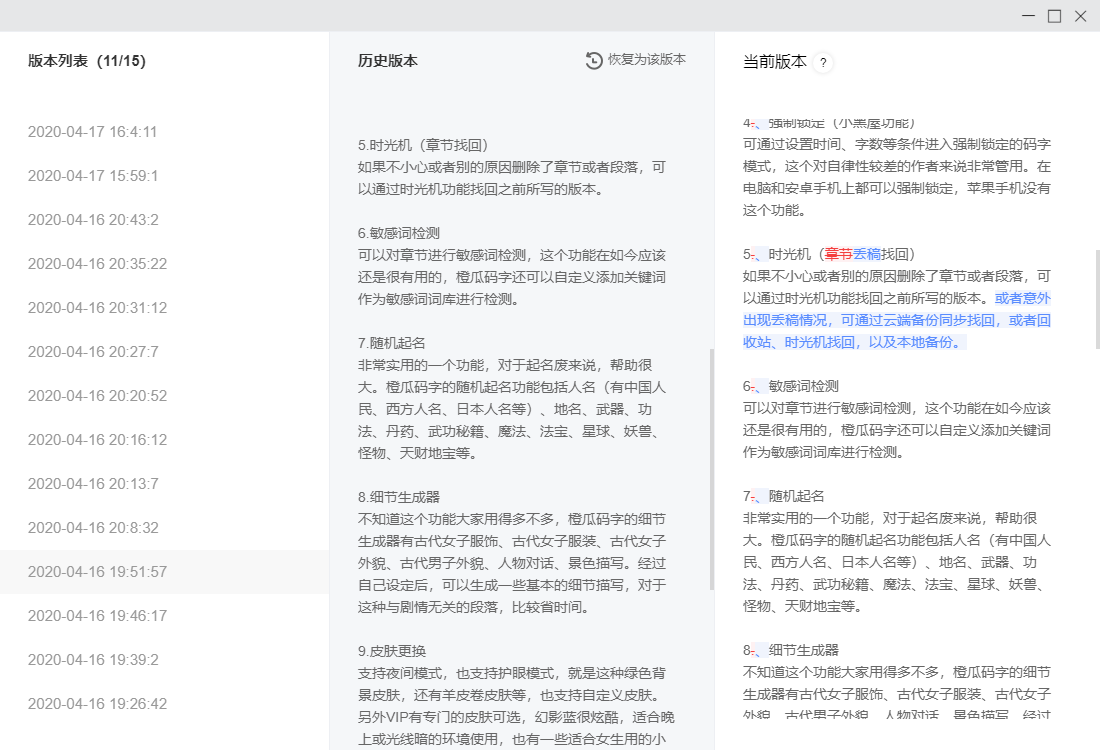Screen dimensions: 1100x750
Task: Click the 历史版本 panel title
Action: pyautogui.click(x=388, y=61)
